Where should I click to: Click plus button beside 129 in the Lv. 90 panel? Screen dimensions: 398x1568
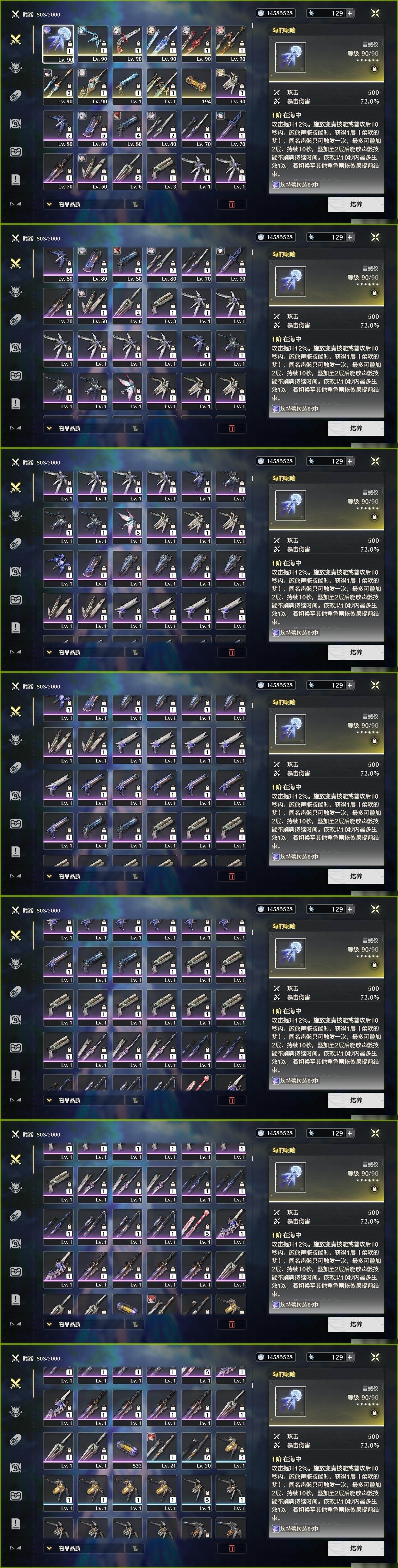click(350, 13)
